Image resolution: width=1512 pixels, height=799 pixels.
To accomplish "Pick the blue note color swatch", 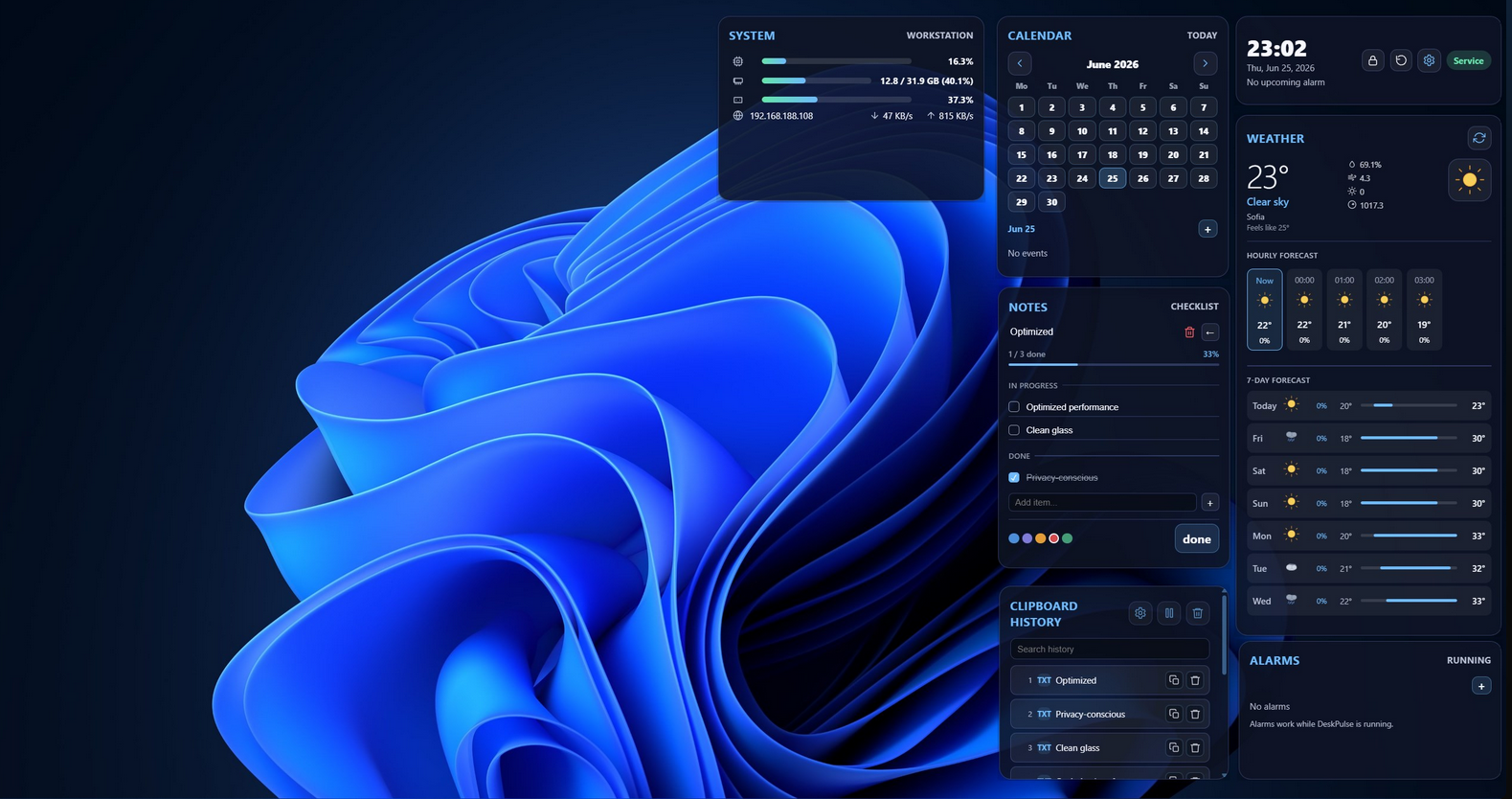I will point(1014,538).
